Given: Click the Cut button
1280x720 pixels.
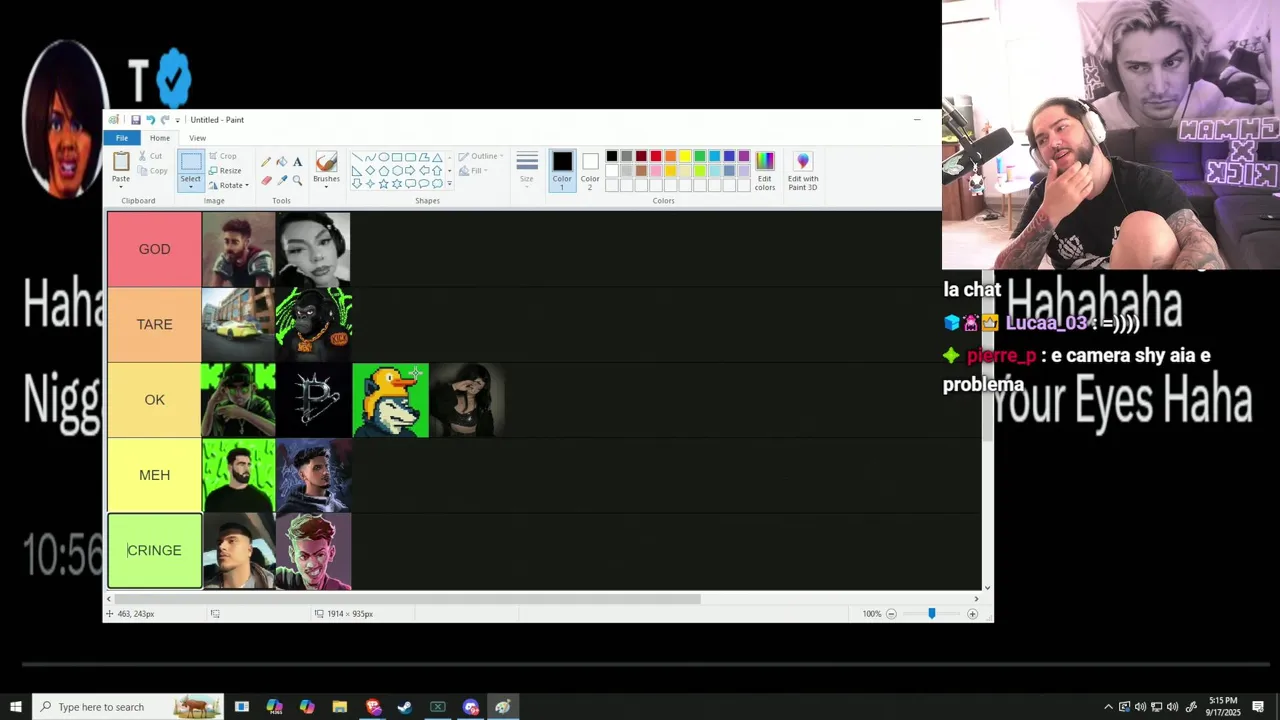Looking at the screenshot, I should click(x=149, y=156).
